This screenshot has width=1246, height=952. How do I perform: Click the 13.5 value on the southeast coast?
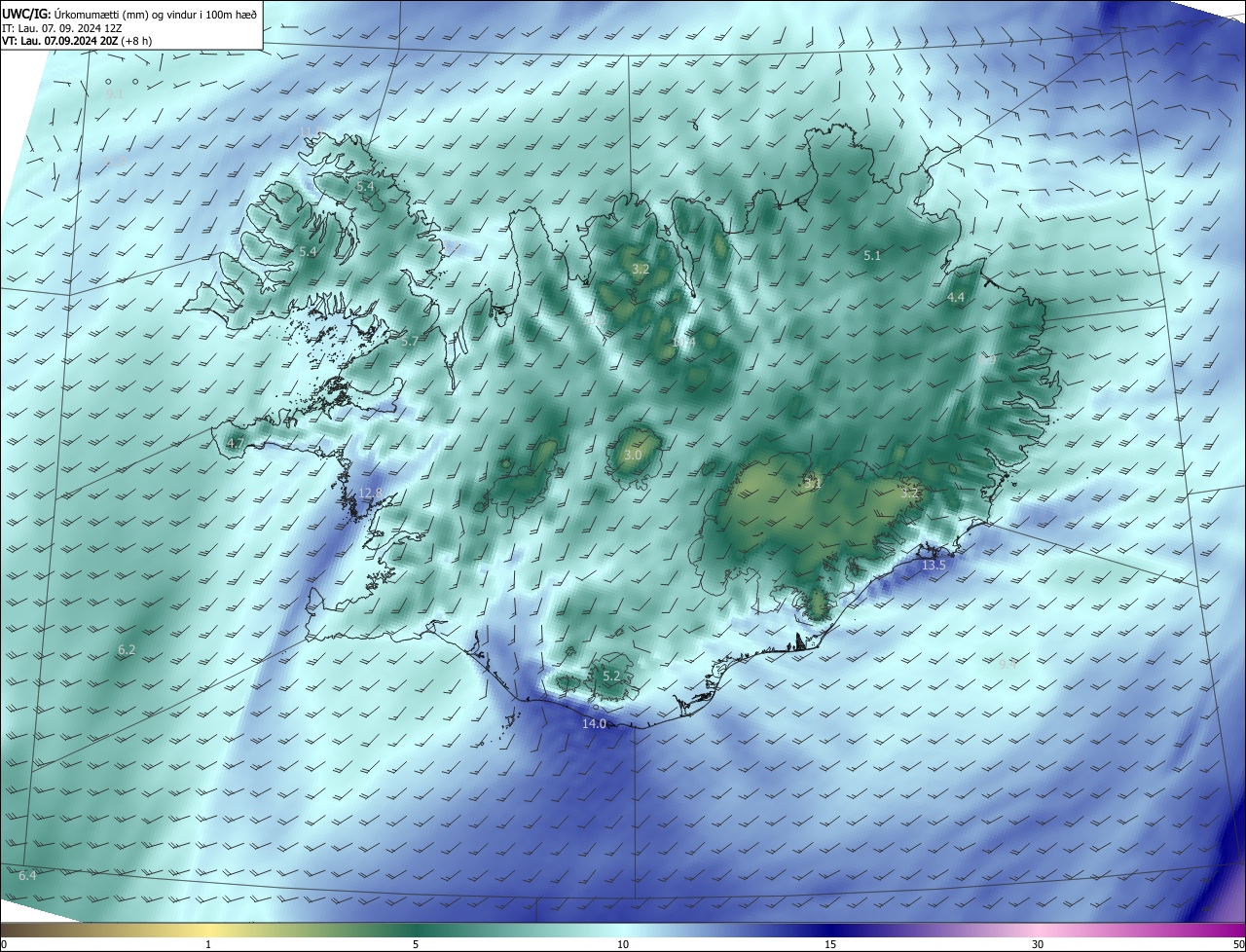(x=934, y=565)
